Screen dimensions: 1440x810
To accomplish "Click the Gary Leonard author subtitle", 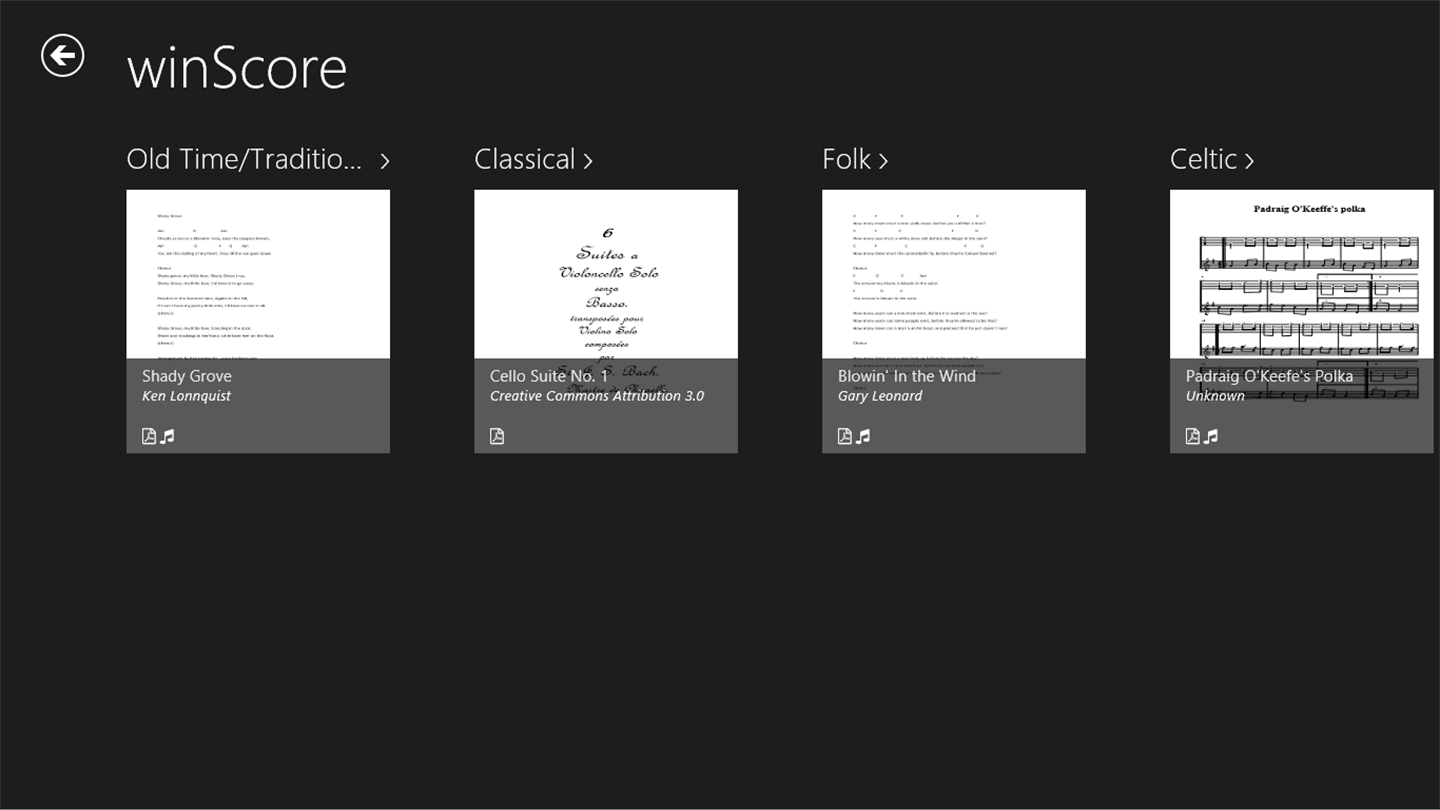I will pyautogui.click(x=880, y=396).
